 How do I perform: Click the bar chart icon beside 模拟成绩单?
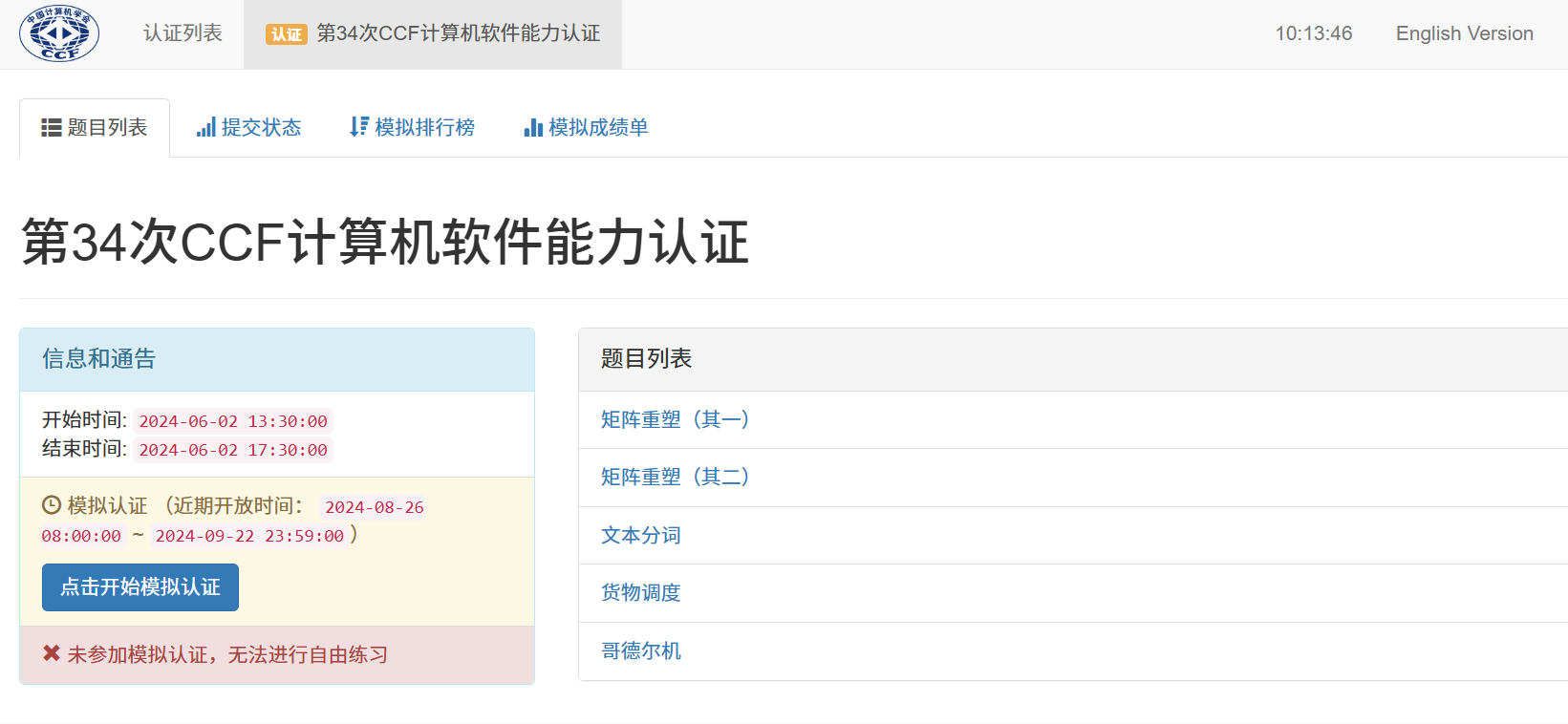(x=533, y=128)
